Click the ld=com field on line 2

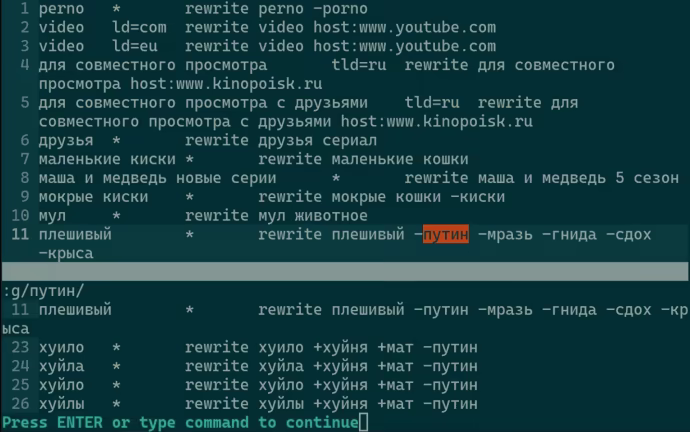point(139,27)
